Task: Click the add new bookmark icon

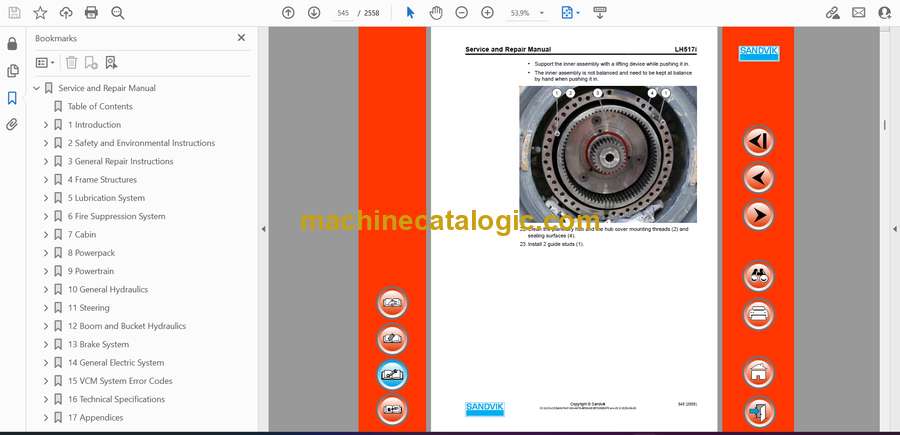Action: coord(91,63)
